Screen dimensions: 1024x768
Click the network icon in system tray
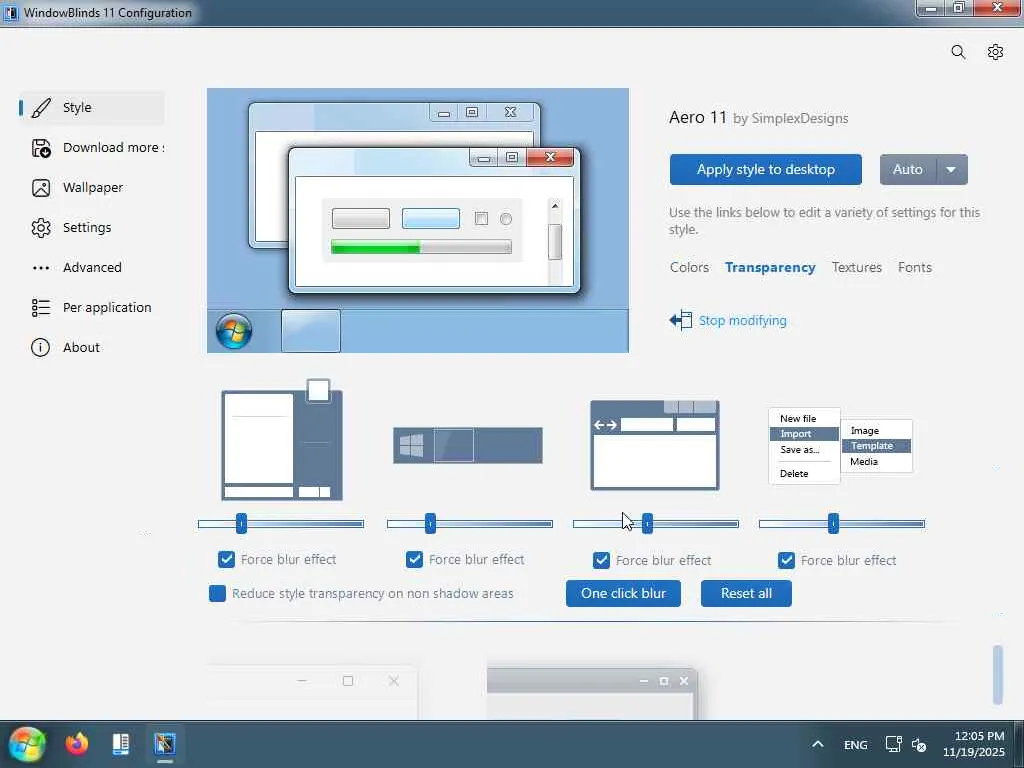coord(893,744)
